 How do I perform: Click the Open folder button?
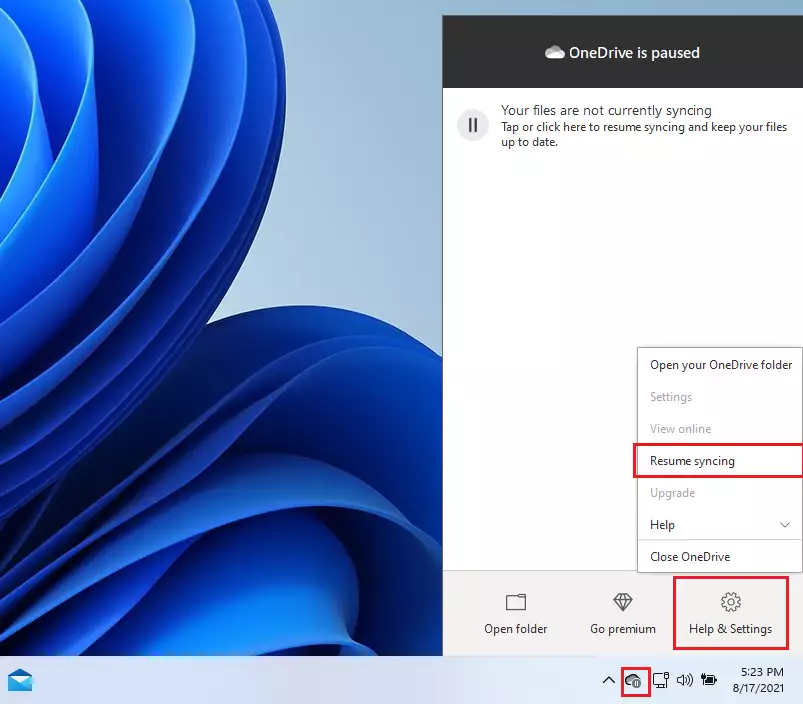coord(516,613)
